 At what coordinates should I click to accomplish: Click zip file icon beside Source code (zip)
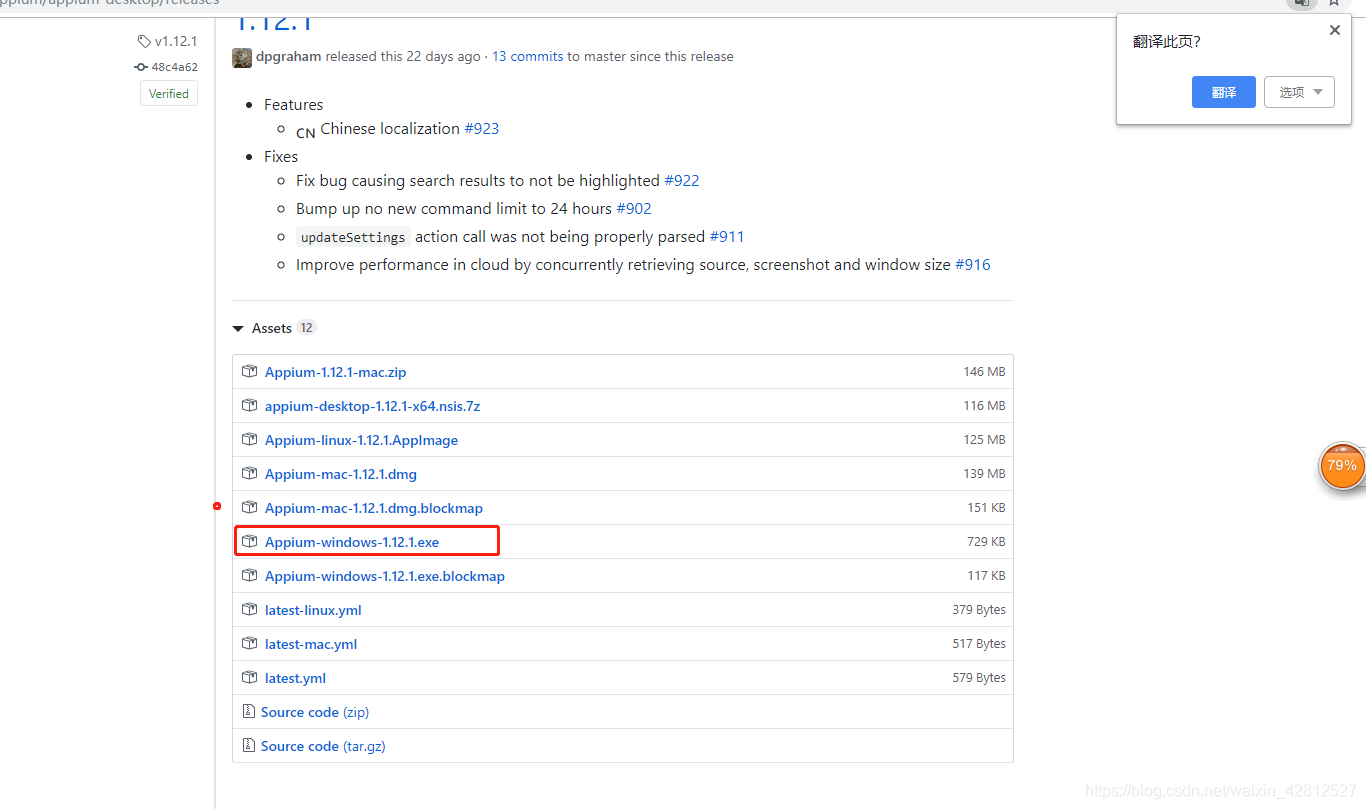pos(249,711)
